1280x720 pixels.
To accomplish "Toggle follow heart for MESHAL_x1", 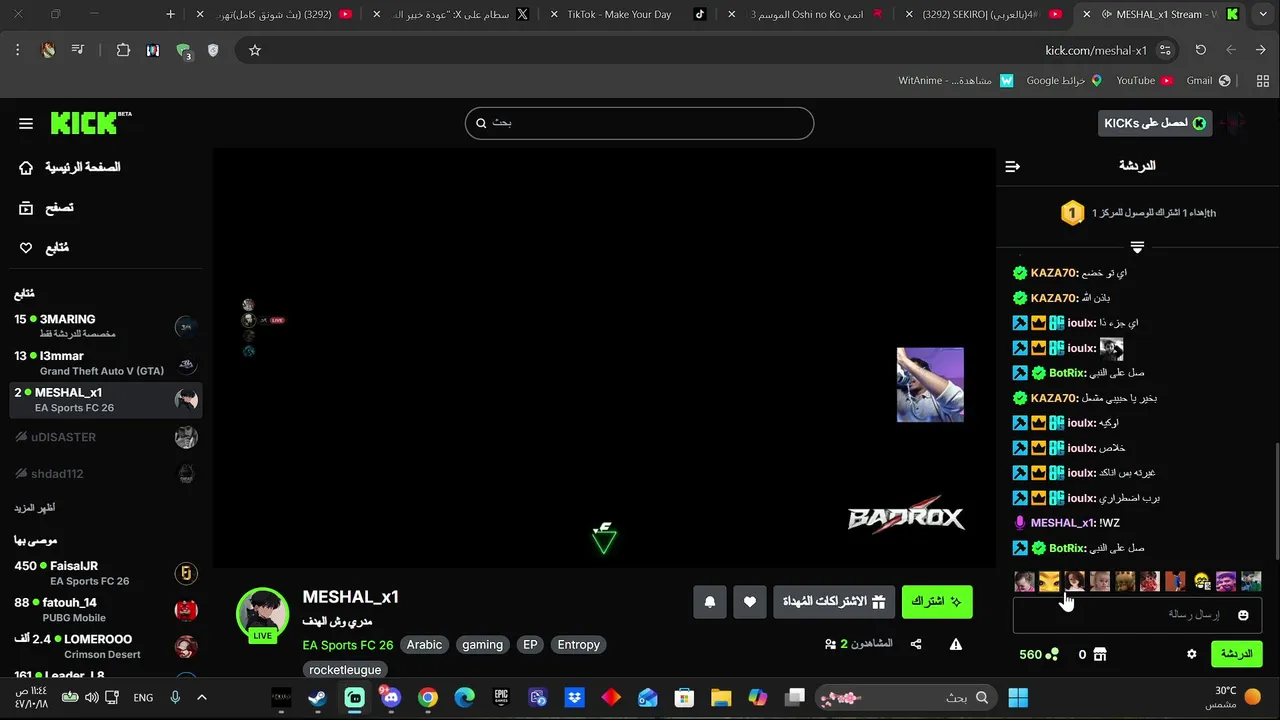I will pyautogui.click(x=750, y=601).
